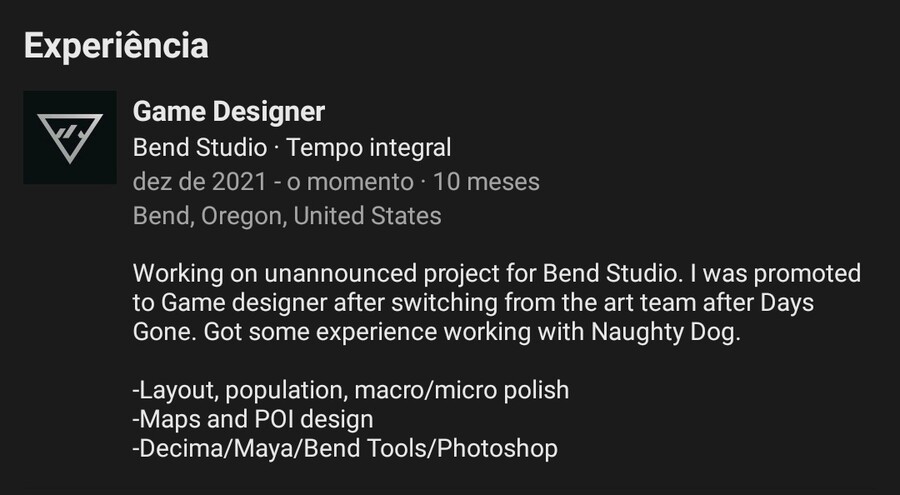
Task: Click the Tempo integral employment type text
Action: pos(368,148)
